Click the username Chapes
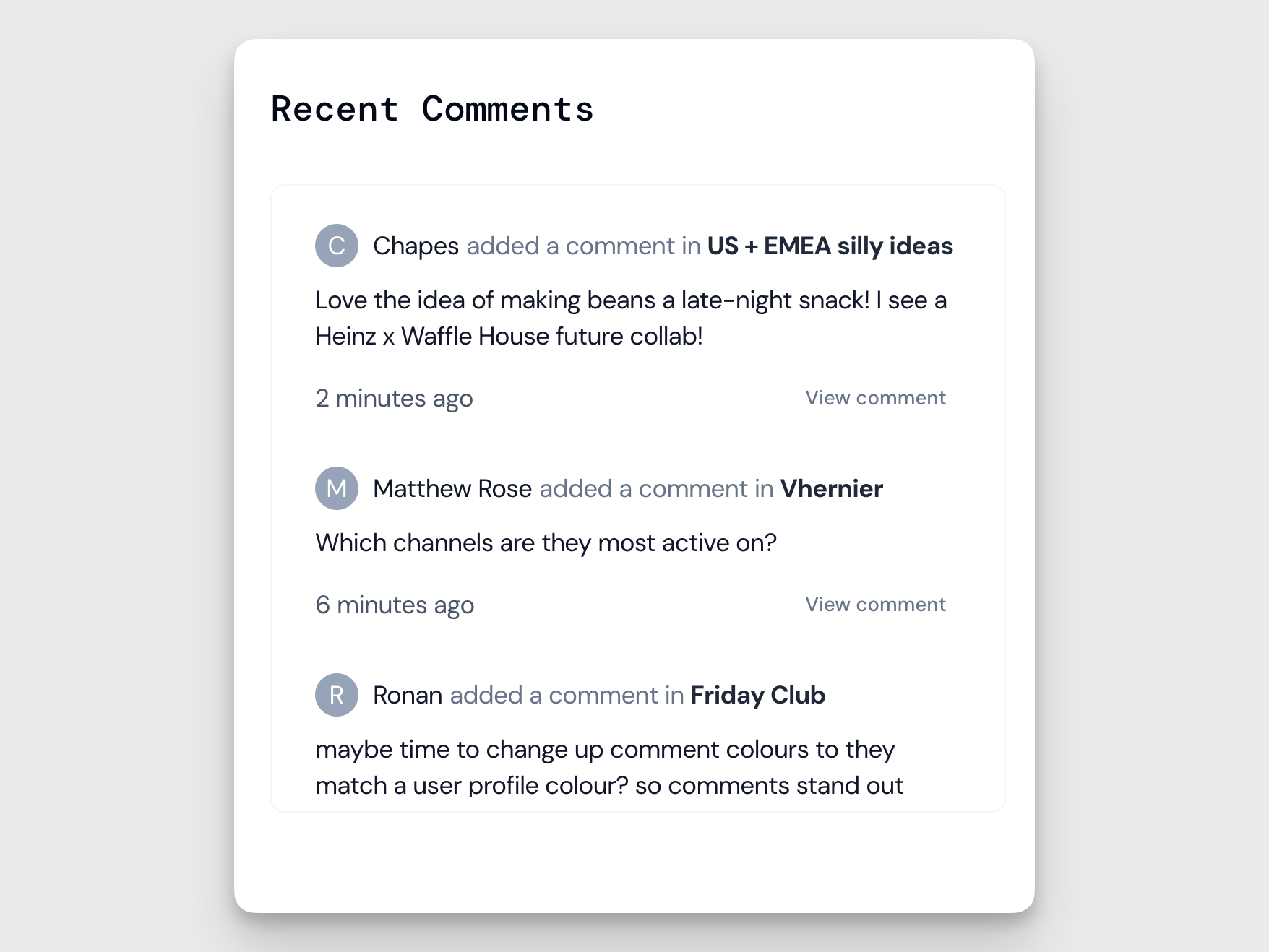1269x952 pixels. click(x=416, y=246)
